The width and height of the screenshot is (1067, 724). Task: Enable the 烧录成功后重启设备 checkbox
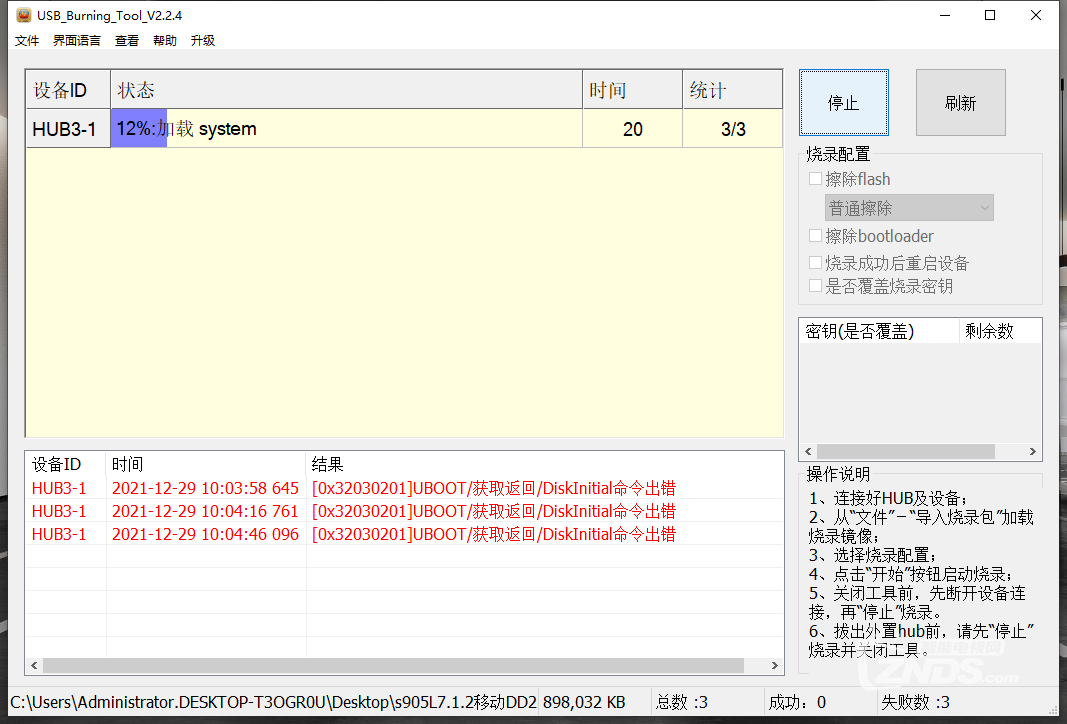tap(815, 262)
